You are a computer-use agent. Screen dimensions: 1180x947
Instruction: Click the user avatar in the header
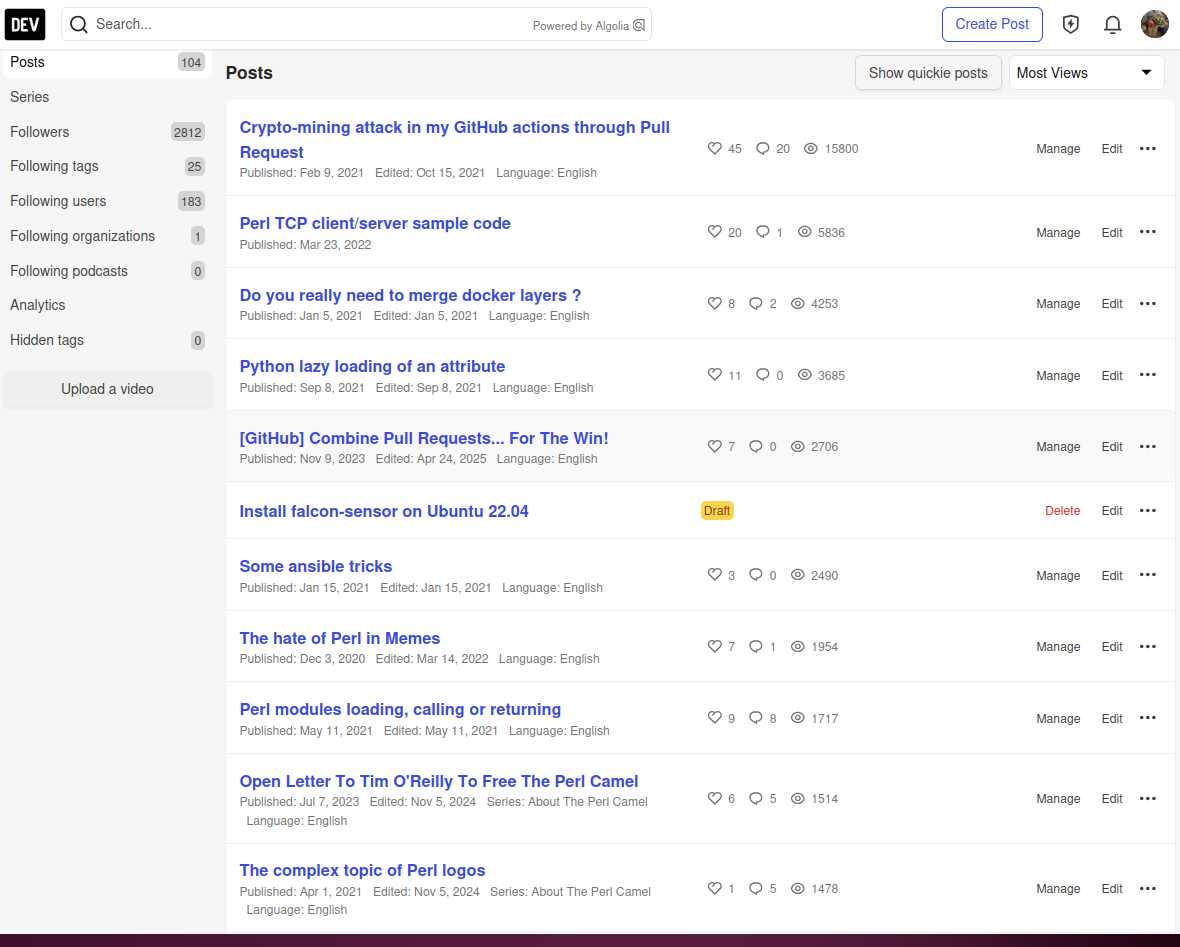(1154, 24)
